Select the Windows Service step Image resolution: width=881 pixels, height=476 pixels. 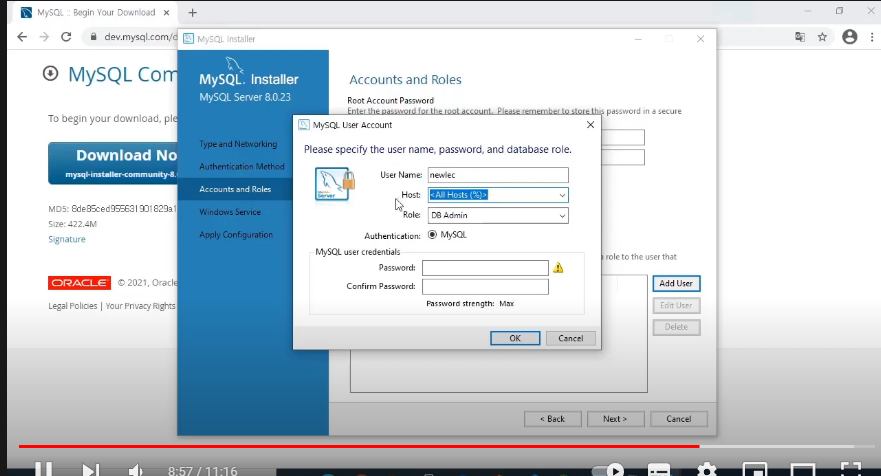click(x=230, y=212)
